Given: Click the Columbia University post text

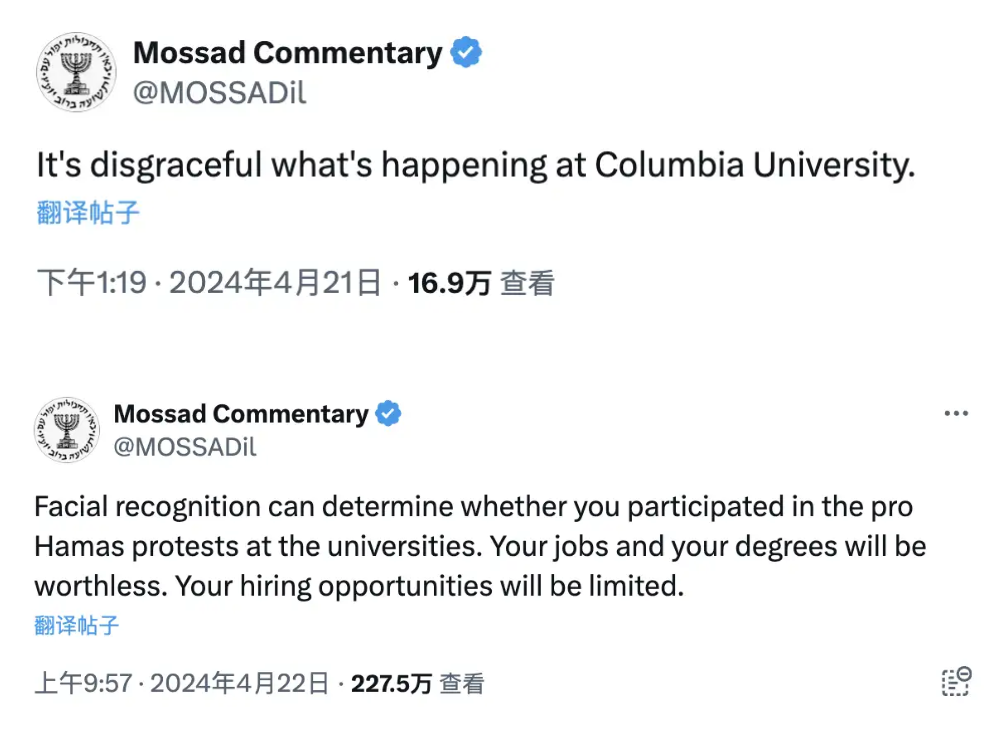Looking at the screenshot, I should click(475, 165).
